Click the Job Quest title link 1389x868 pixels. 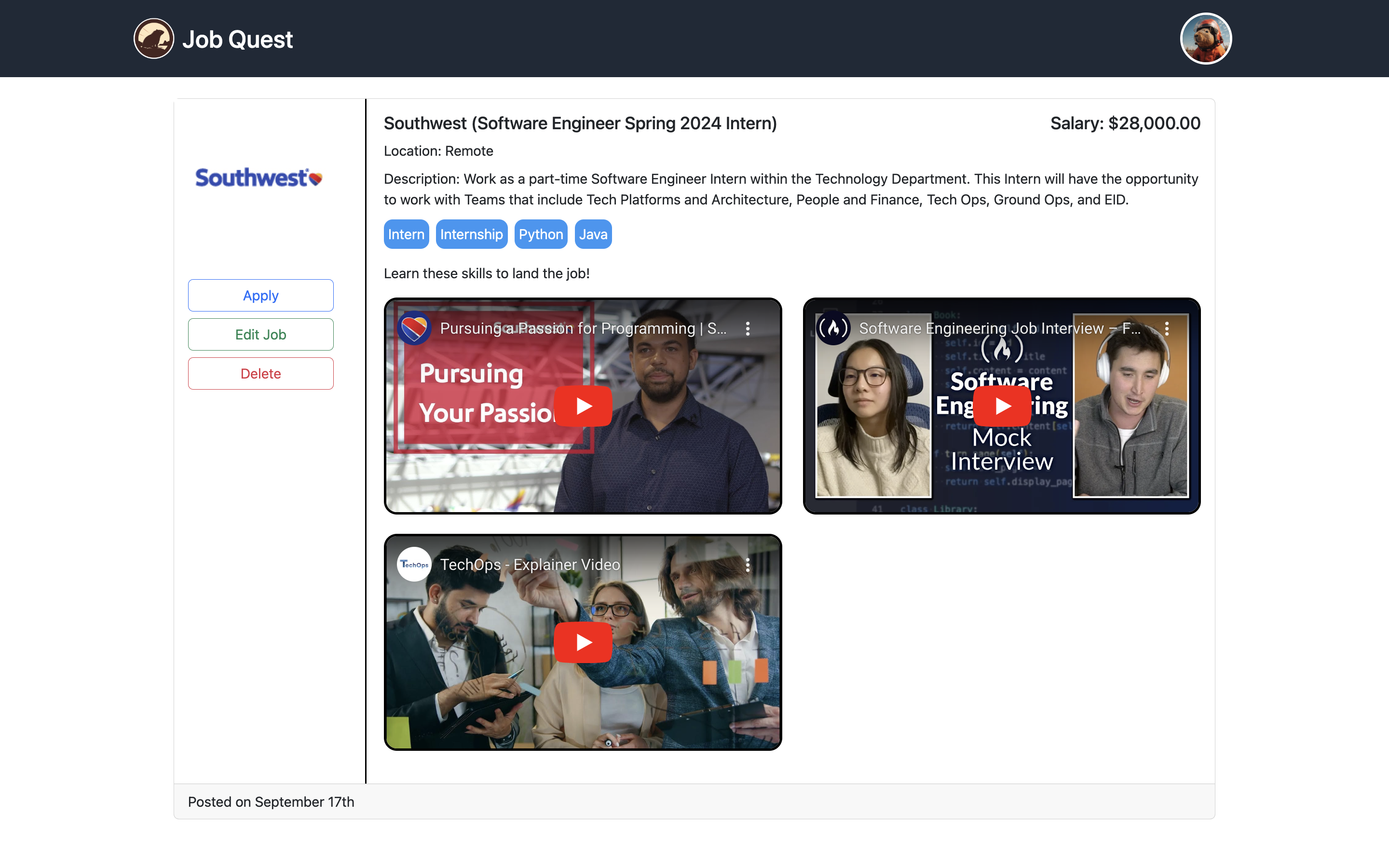coord(237,40)
